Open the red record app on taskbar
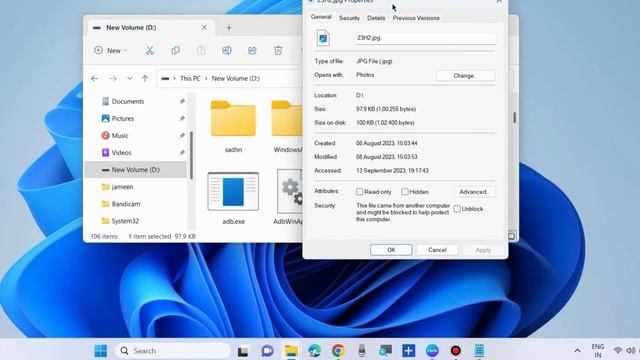 coord(456,351)
